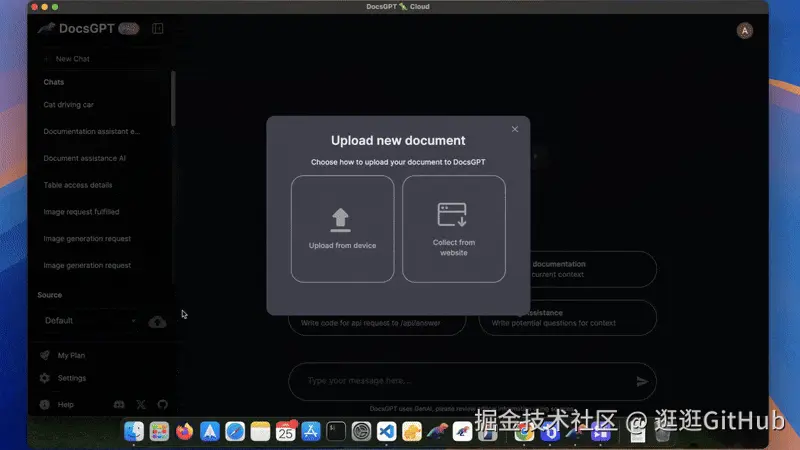Open Spark mail app from the dock
Viewport: 800px width, 450px height.
coord(210,432)
